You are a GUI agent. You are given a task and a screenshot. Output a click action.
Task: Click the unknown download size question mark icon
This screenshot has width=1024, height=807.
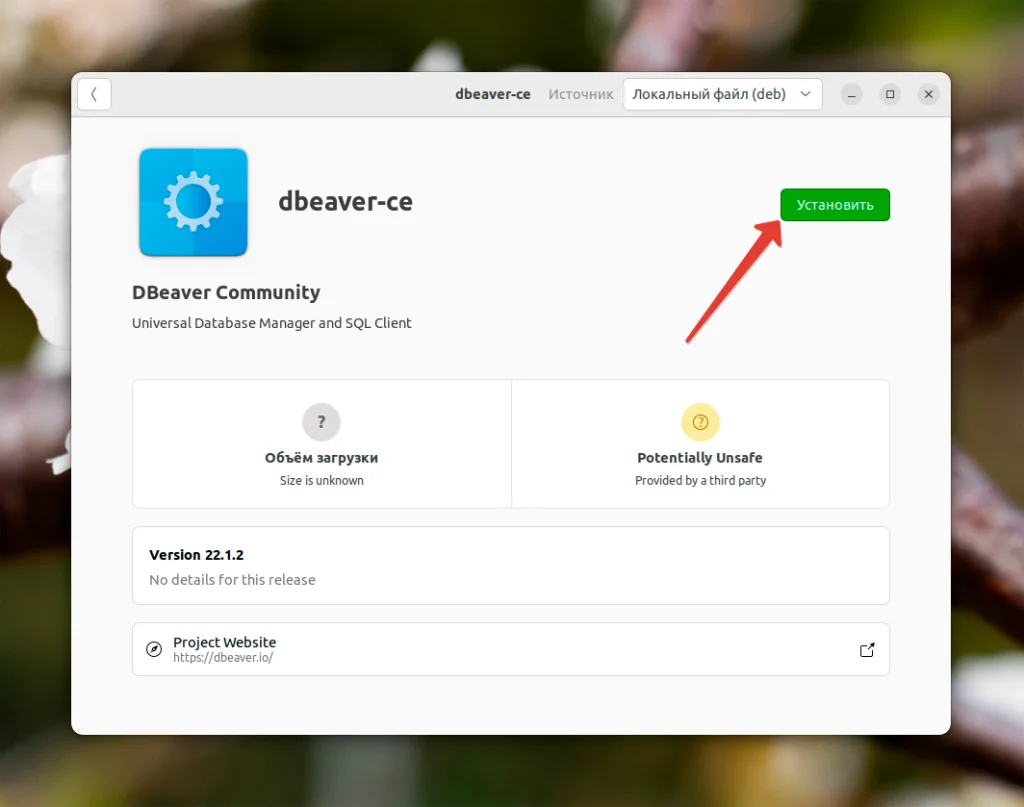321,422
